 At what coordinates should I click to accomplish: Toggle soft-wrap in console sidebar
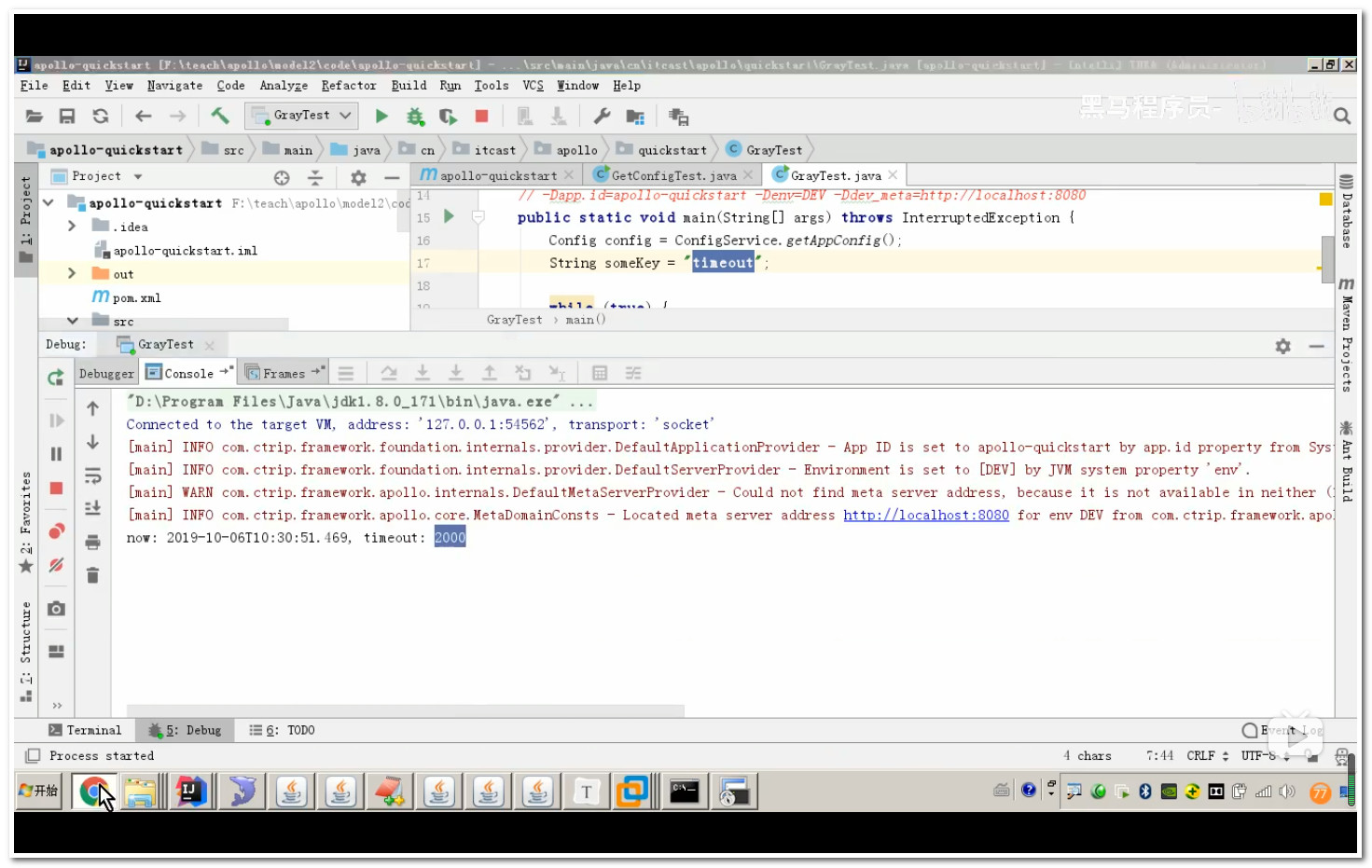(x=92, y=475)
